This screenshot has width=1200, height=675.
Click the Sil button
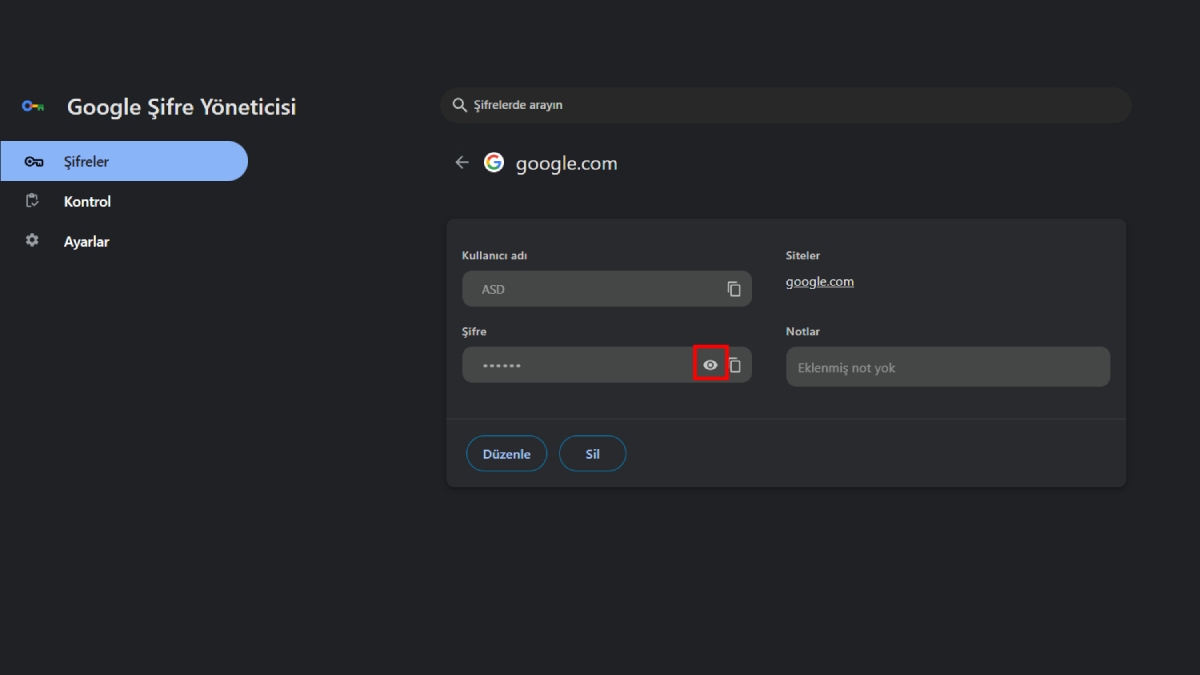[593, 454]
